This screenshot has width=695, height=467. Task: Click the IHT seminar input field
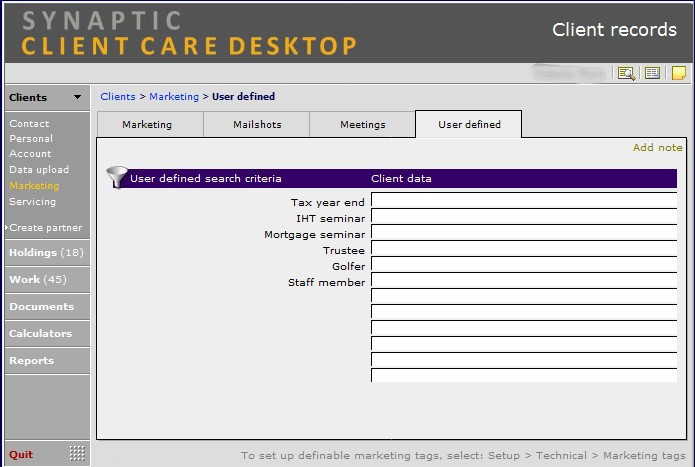coord(524,216)
